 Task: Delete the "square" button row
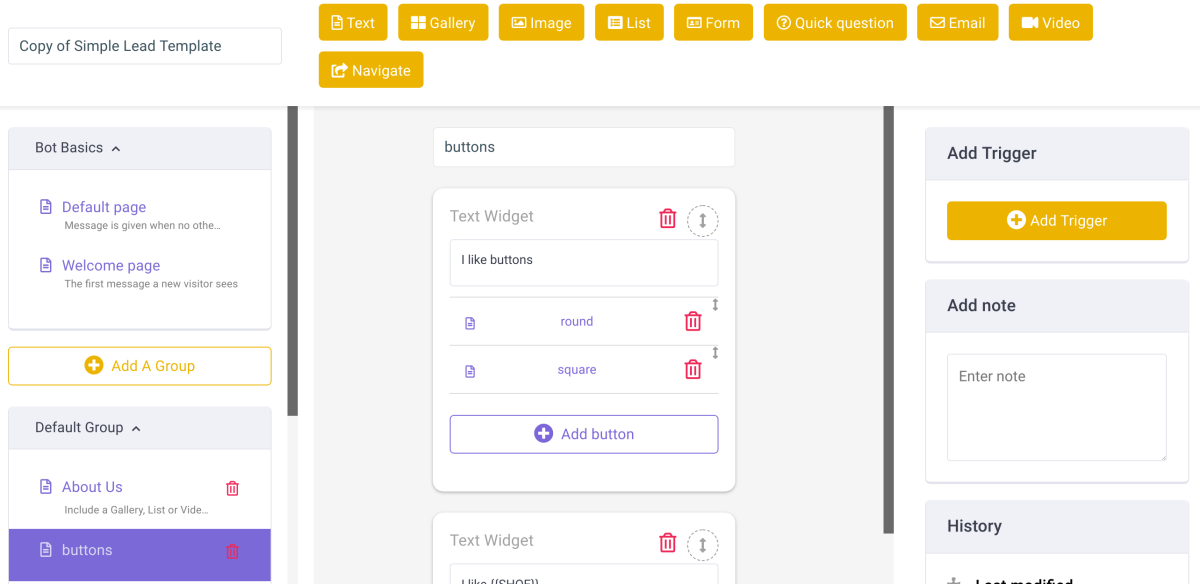(x=693, y=369)
